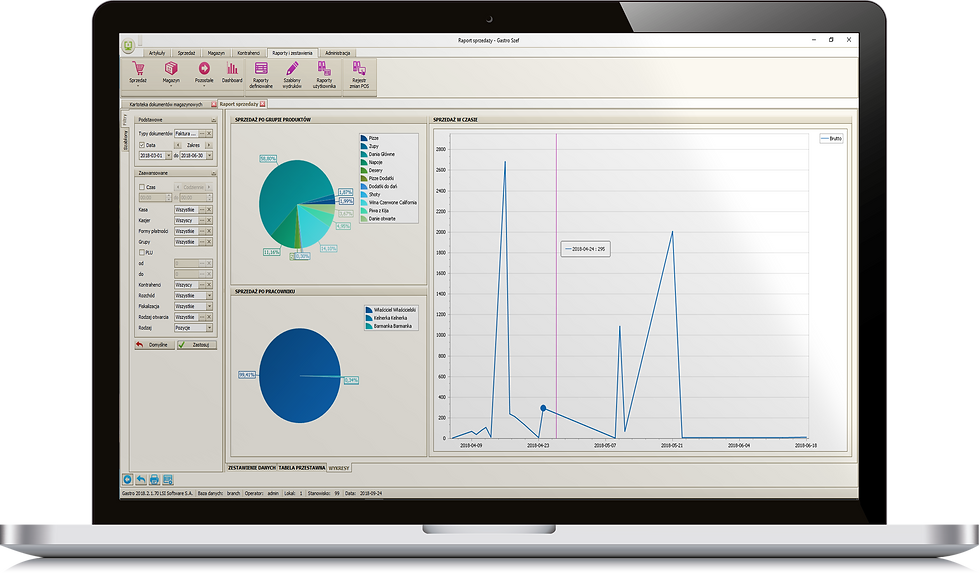This screenshot has width=980, height=573.
Task: Open Raporty definiowane in the ribbon
Action: click(261, 75)
